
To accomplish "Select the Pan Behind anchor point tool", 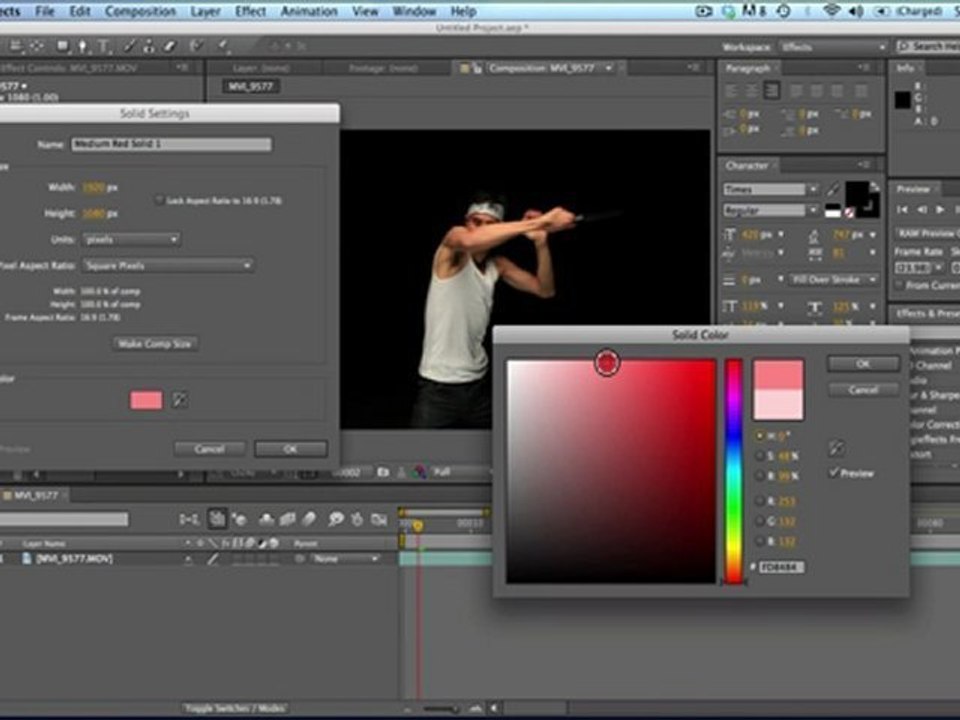I will pyautogui.click(x=37, y=46).
